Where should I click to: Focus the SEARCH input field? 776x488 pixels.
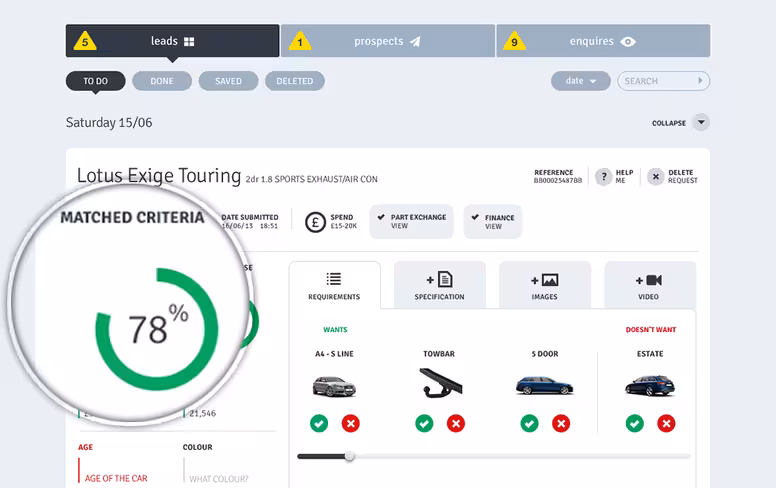coord(663,81)
